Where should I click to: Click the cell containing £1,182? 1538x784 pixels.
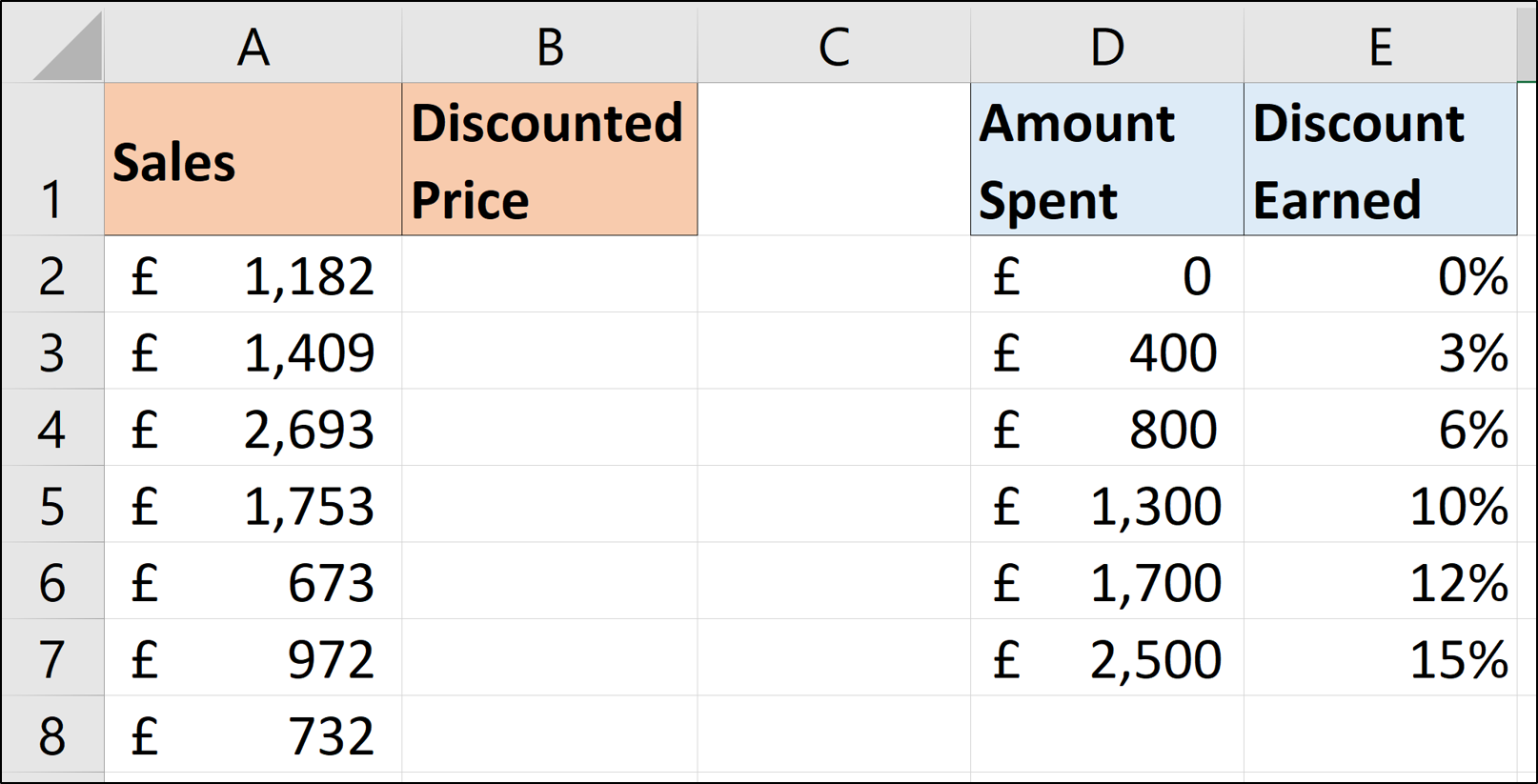point(253,275)
